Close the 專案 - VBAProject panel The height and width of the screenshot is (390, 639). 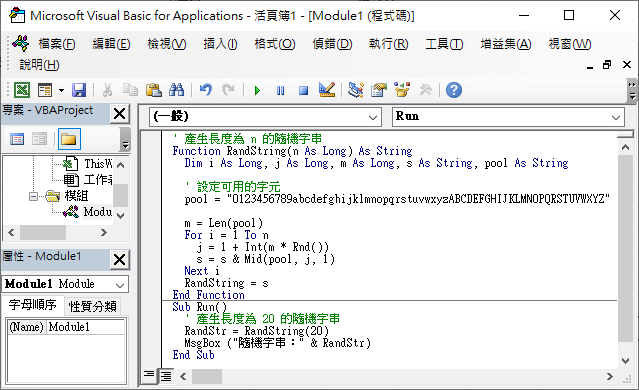(x=119, y=113)
